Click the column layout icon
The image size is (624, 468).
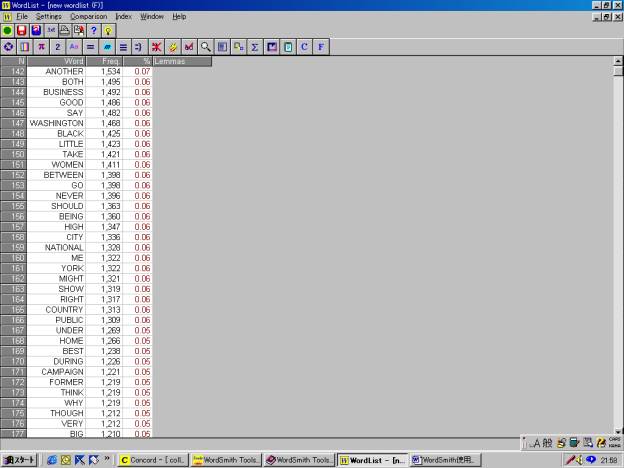pos(25,47)
